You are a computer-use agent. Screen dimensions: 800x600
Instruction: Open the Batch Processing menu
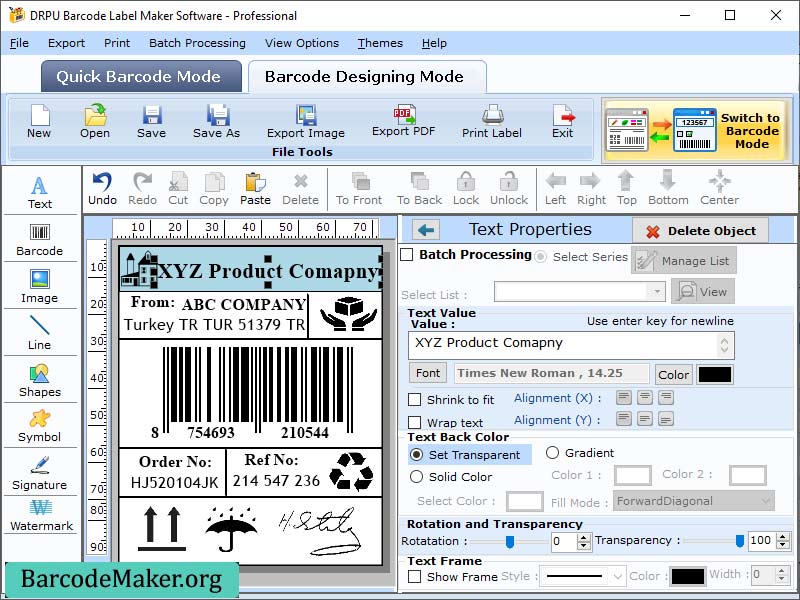tap(197, 43)
